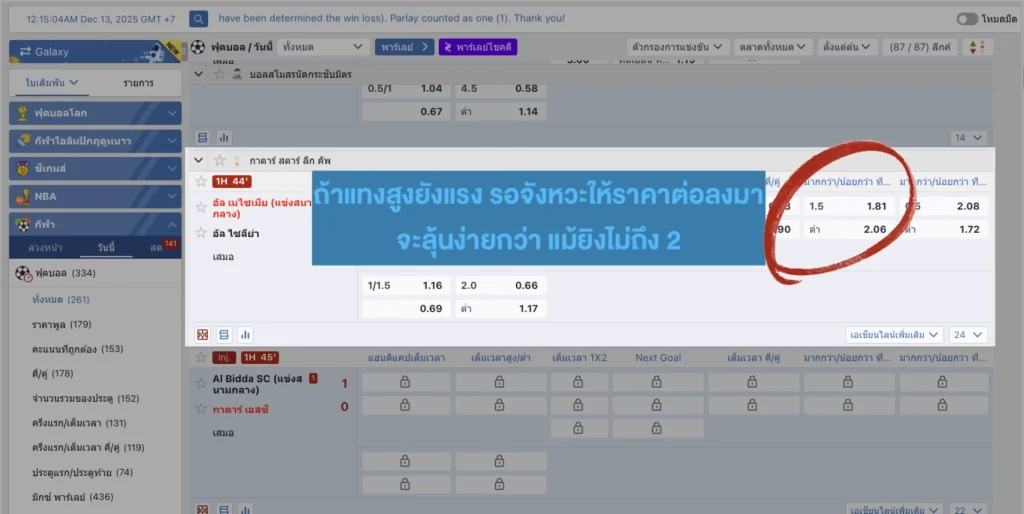Screen dimensions: 1024x514
Task: Open the ตลาดทั้งหมด markets dropdown
Action: click(x=773, y=47)
